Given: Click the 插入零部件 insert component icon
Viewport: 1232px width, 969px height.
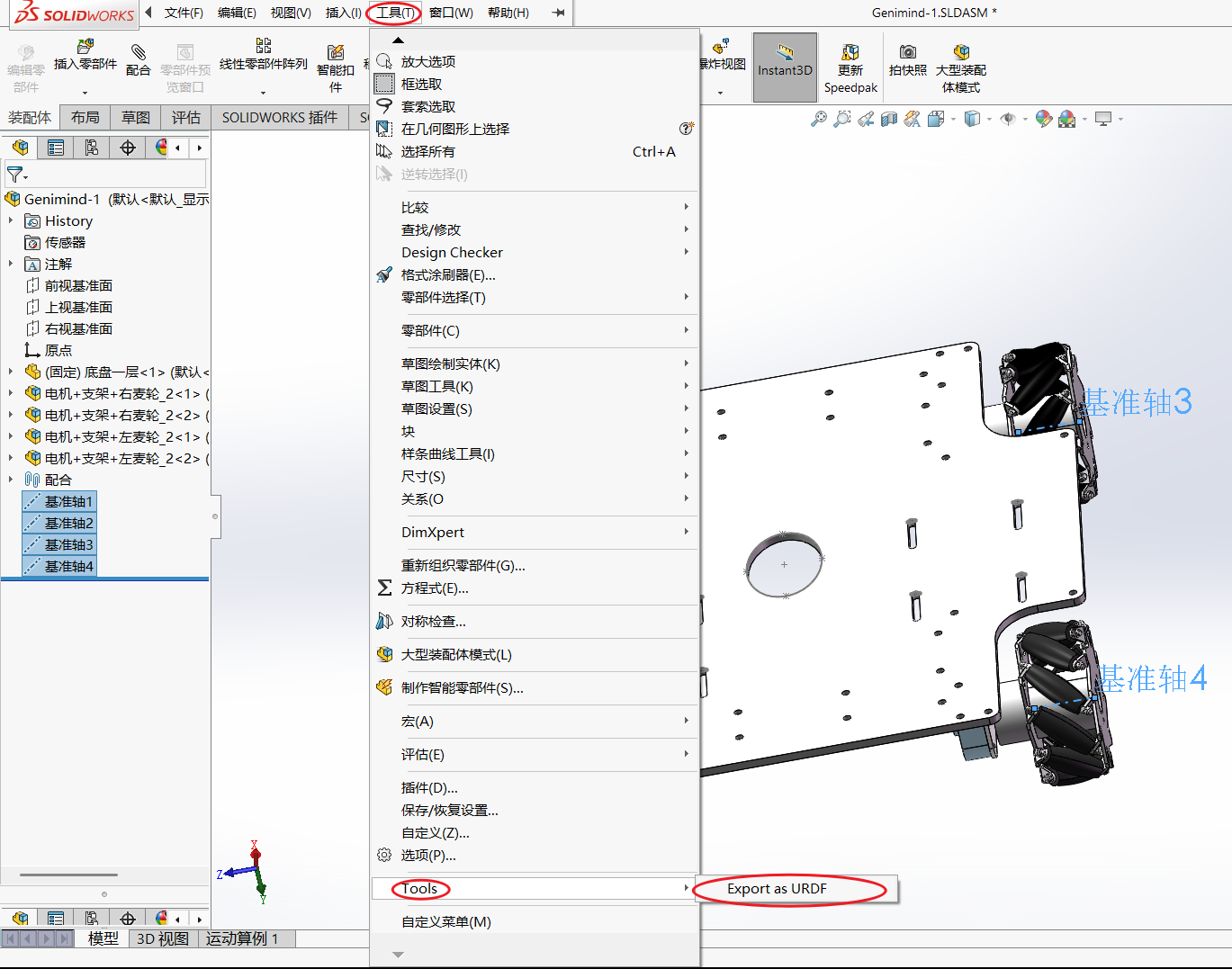Looking at the screenshot, I should coord(85,47).
